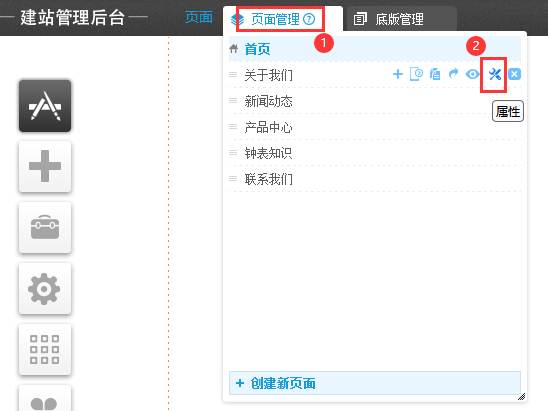Click the redirect arrow icon for 关于我们
Viewport: 548px width, 411px height.
pos(453,74)
